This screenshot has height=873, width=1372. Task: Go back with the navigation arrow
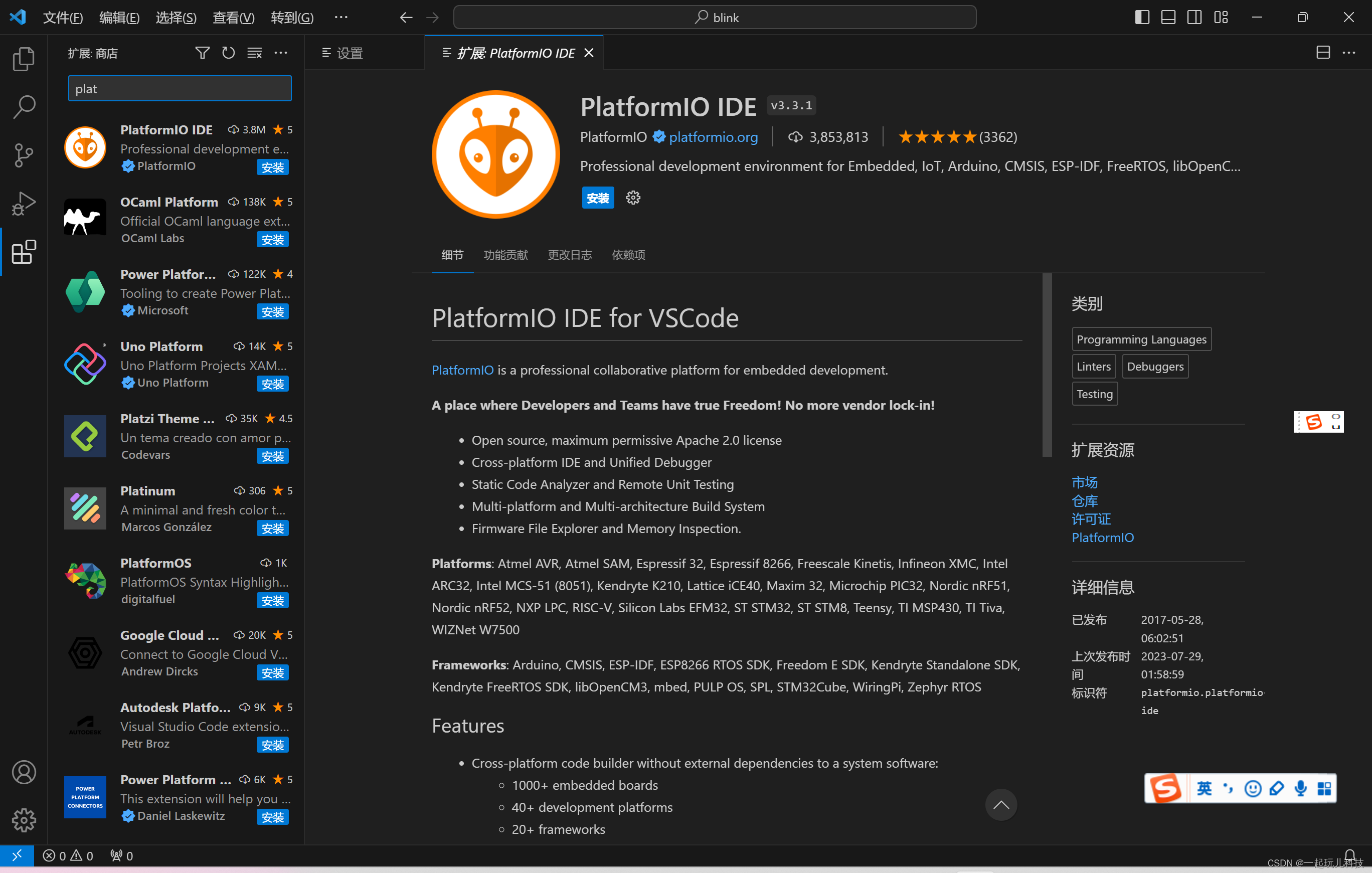406,18
